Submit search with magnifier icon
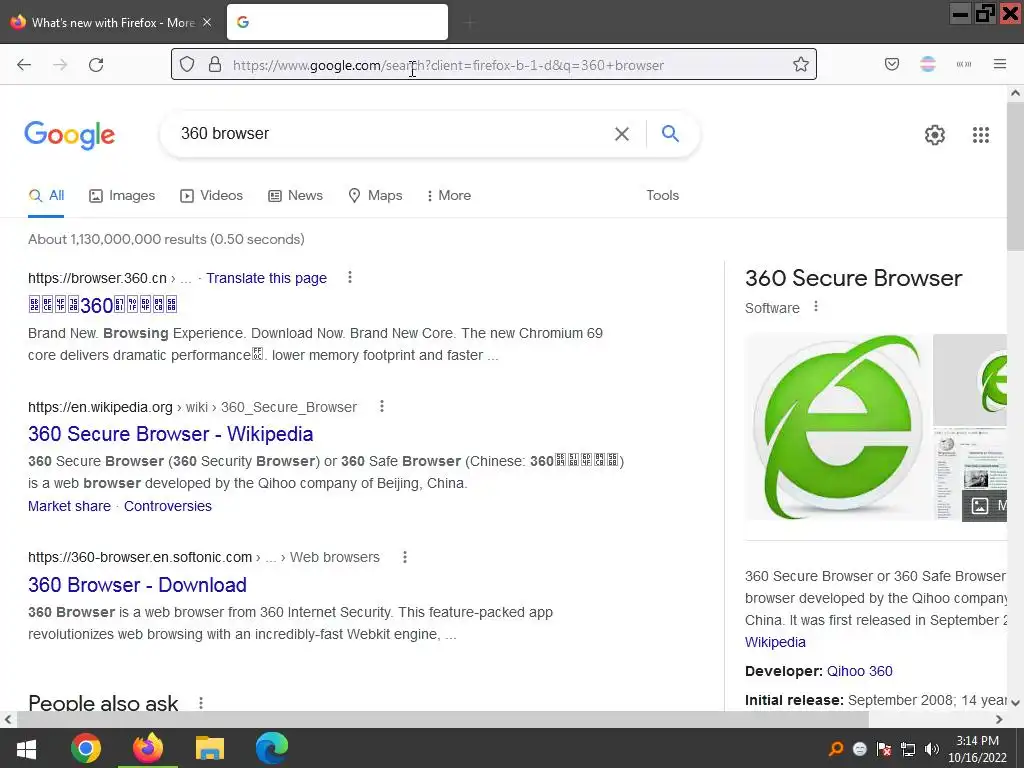The width and height of the screenshot is (1024, 768). tap(670, 134)
